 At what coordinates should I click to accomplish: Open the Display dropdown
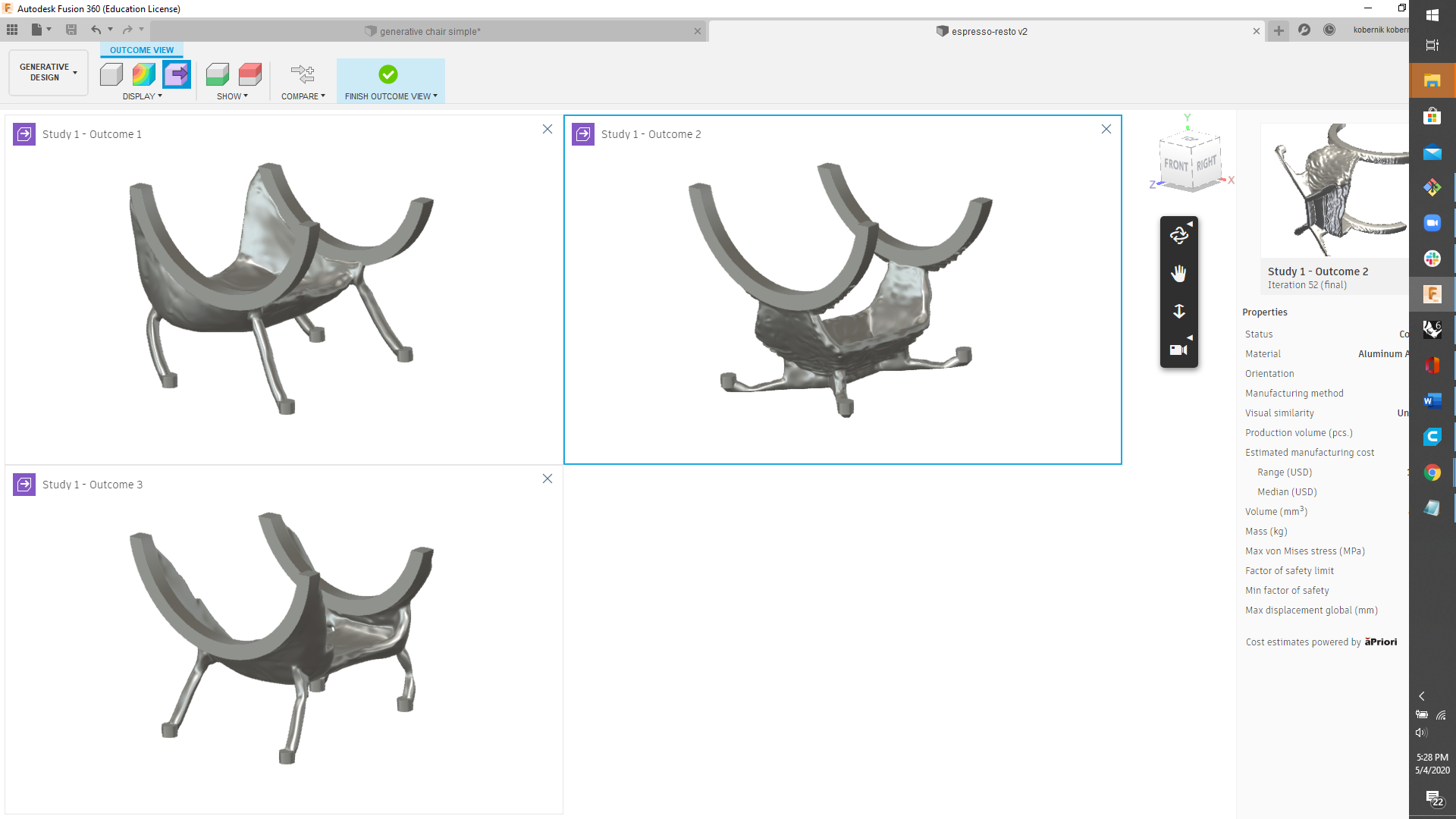tap(142, 96)
